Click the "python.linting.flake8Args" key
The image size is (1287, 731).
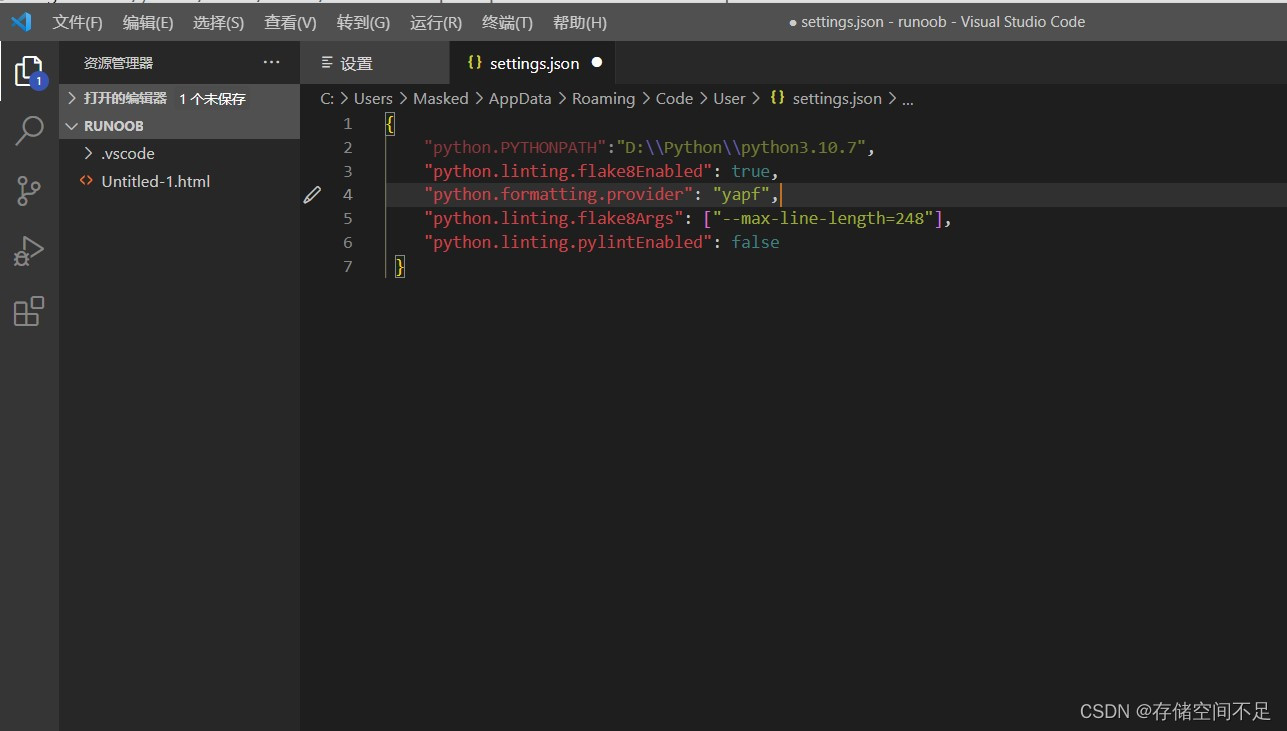pos(553,219)
